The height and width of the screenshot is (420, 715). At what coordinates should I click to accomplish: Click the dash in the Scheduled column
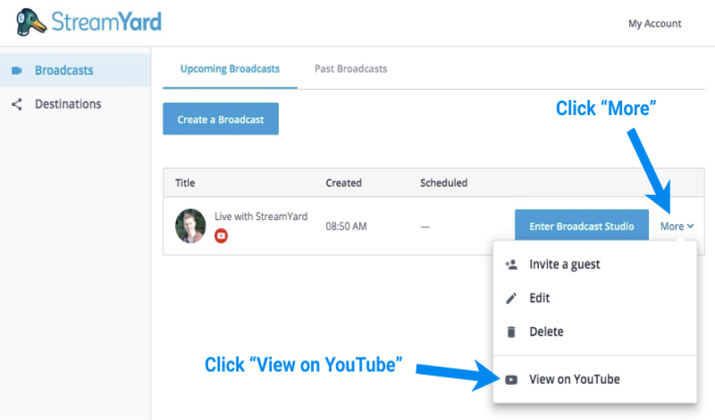[x=425, y=227]
